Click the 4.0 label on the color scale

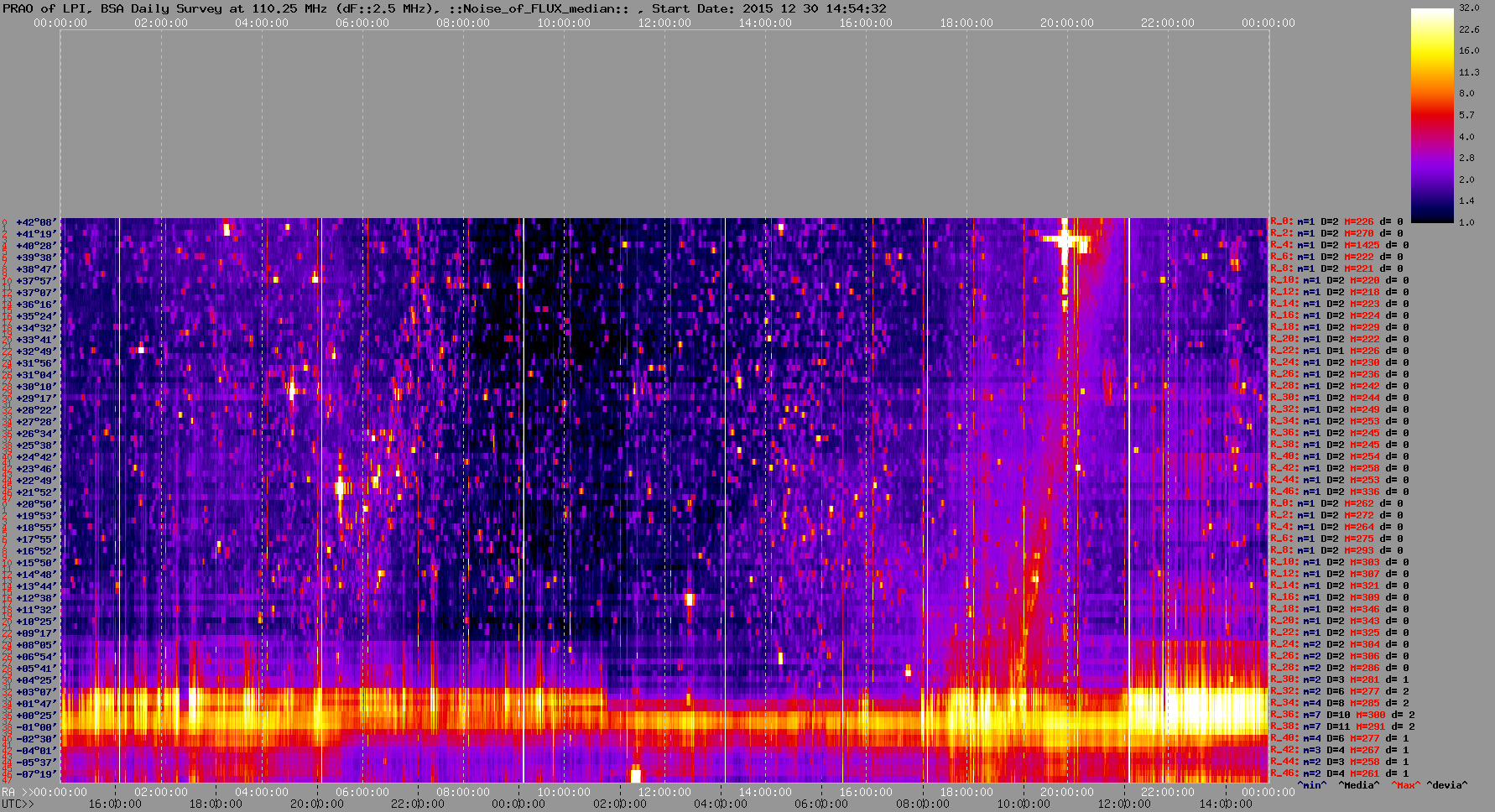click(1466, 137)
